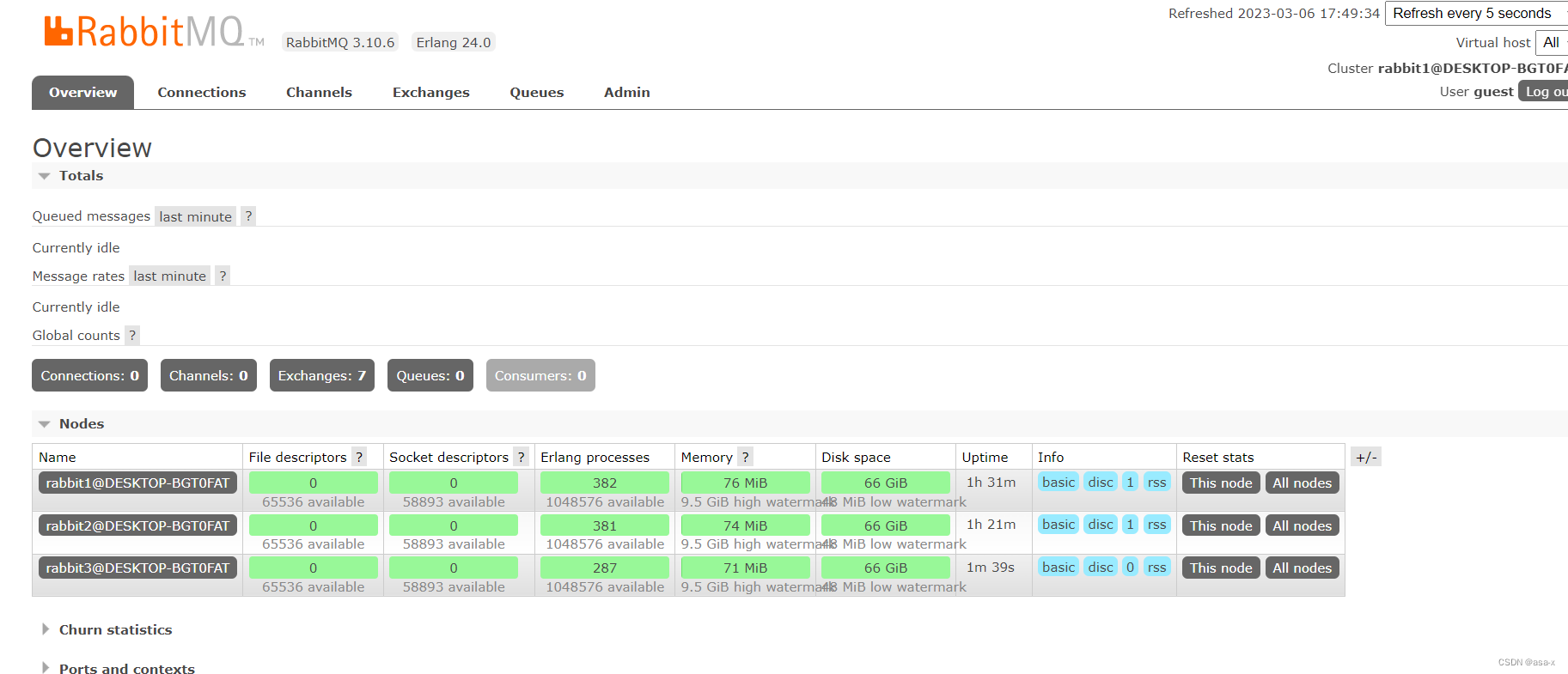The width and height of the screenshot is (1568, 674).
Task: Click rabbit3 memory bar 71 MiB
Action: tap(745, 568)
